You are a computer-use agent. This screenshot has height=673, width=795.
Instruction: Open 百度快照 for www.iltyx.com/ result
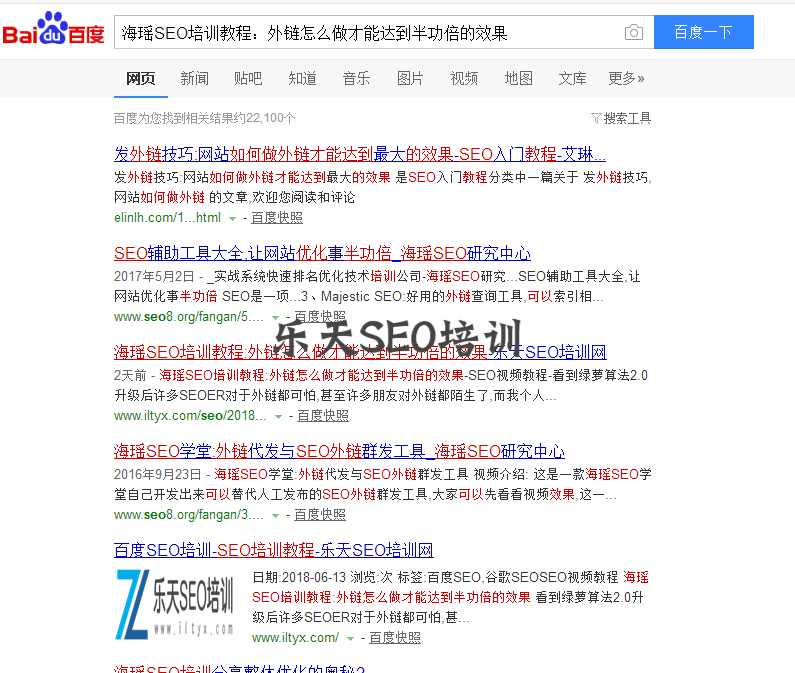click(394, 637)
